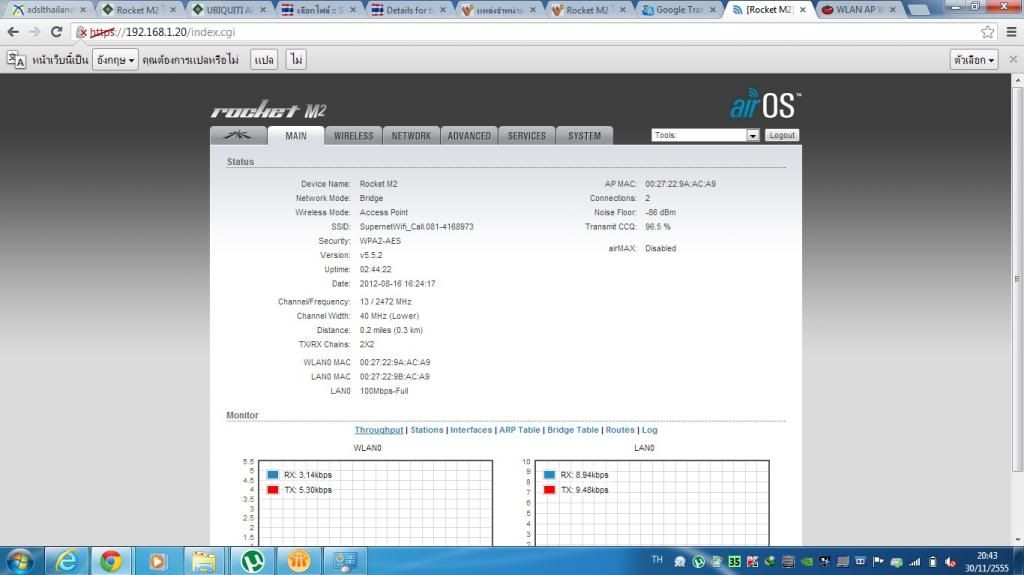Click the browser Back arrow
Viewport: 1024px width, 575px height.
click(13, 32)
